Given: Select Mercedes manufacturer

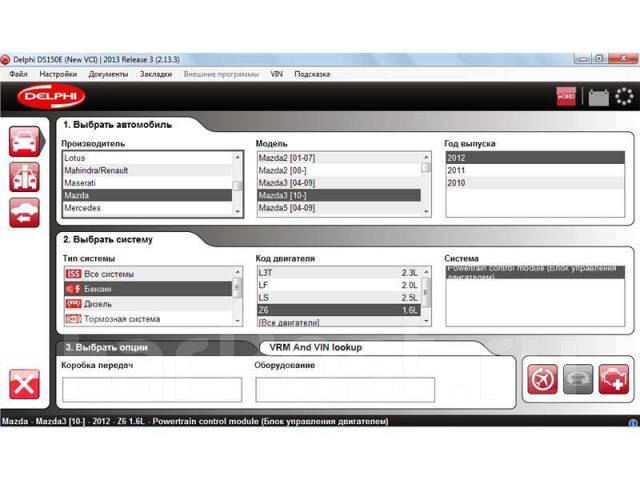Looking at the screenshot, I should coord(147,208).
